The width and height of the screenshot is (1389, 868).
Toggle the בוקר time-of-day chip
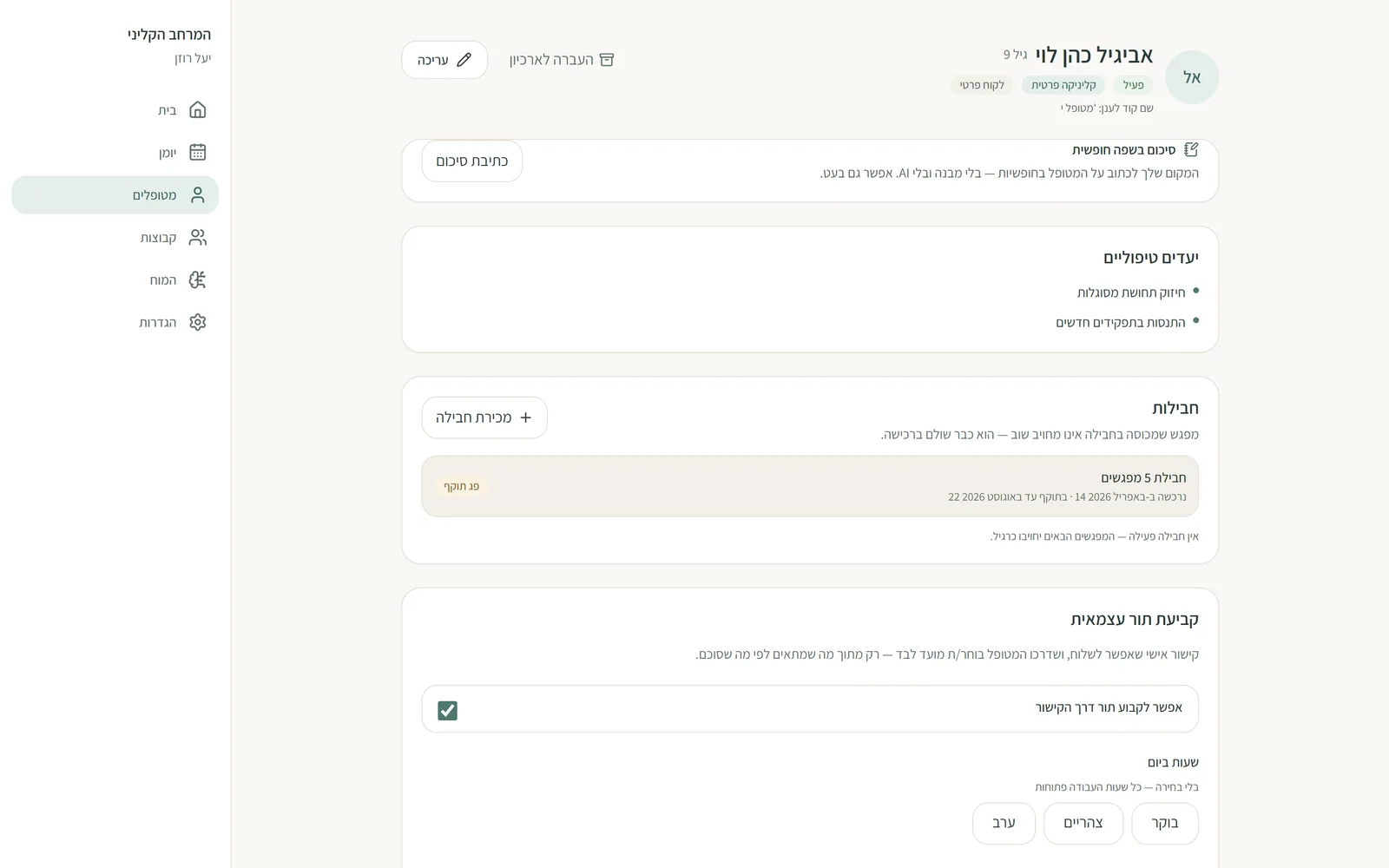[x=1165, y=823]
